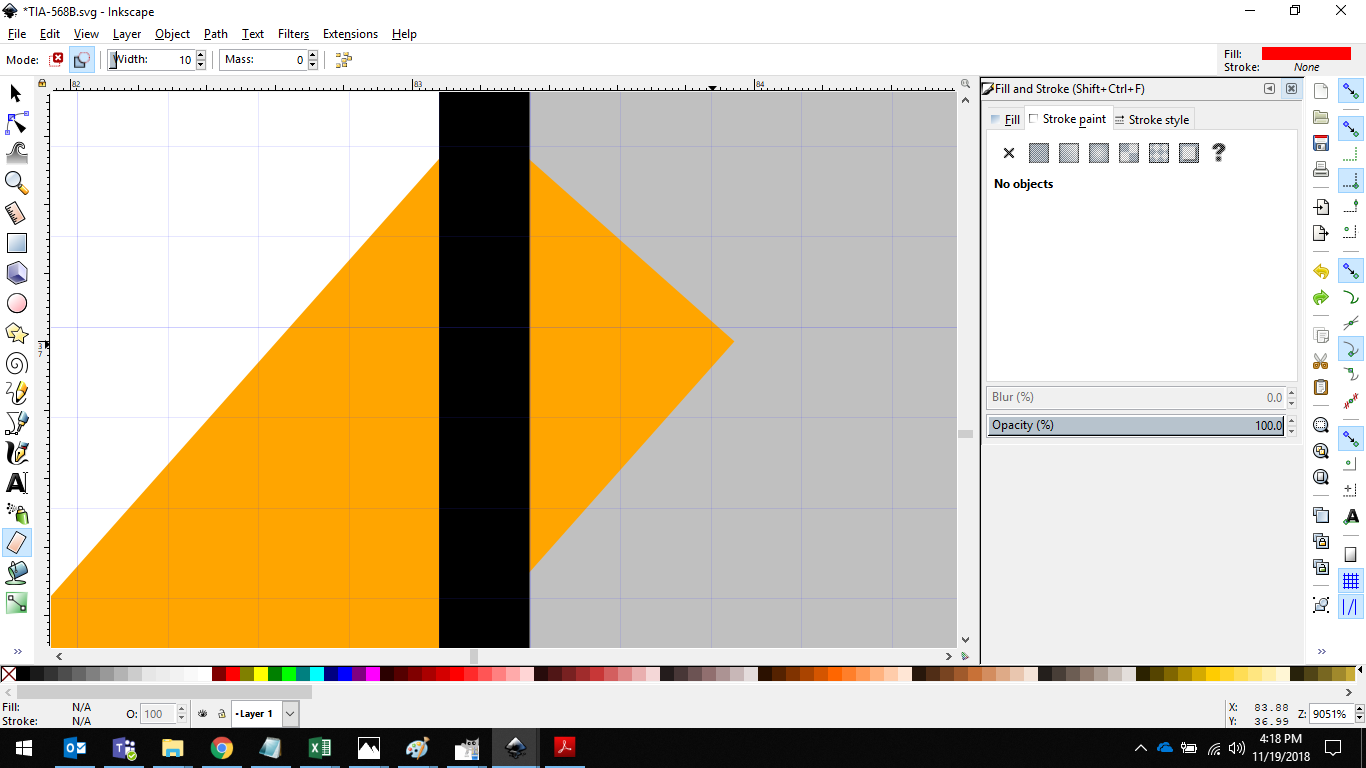
Task: Toggle the topmost enable snapping button
Action: tap(1351, 91)
